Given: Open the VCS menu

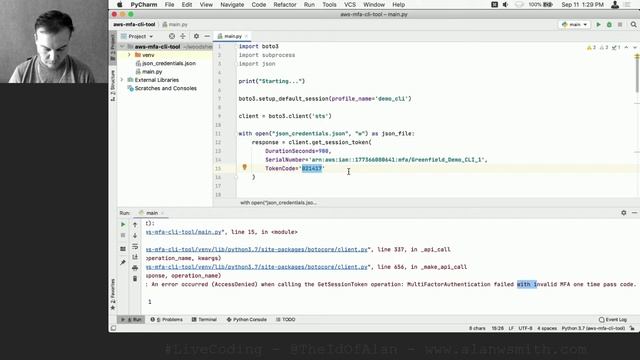Looking at the screenshot, I should (350, 4).
